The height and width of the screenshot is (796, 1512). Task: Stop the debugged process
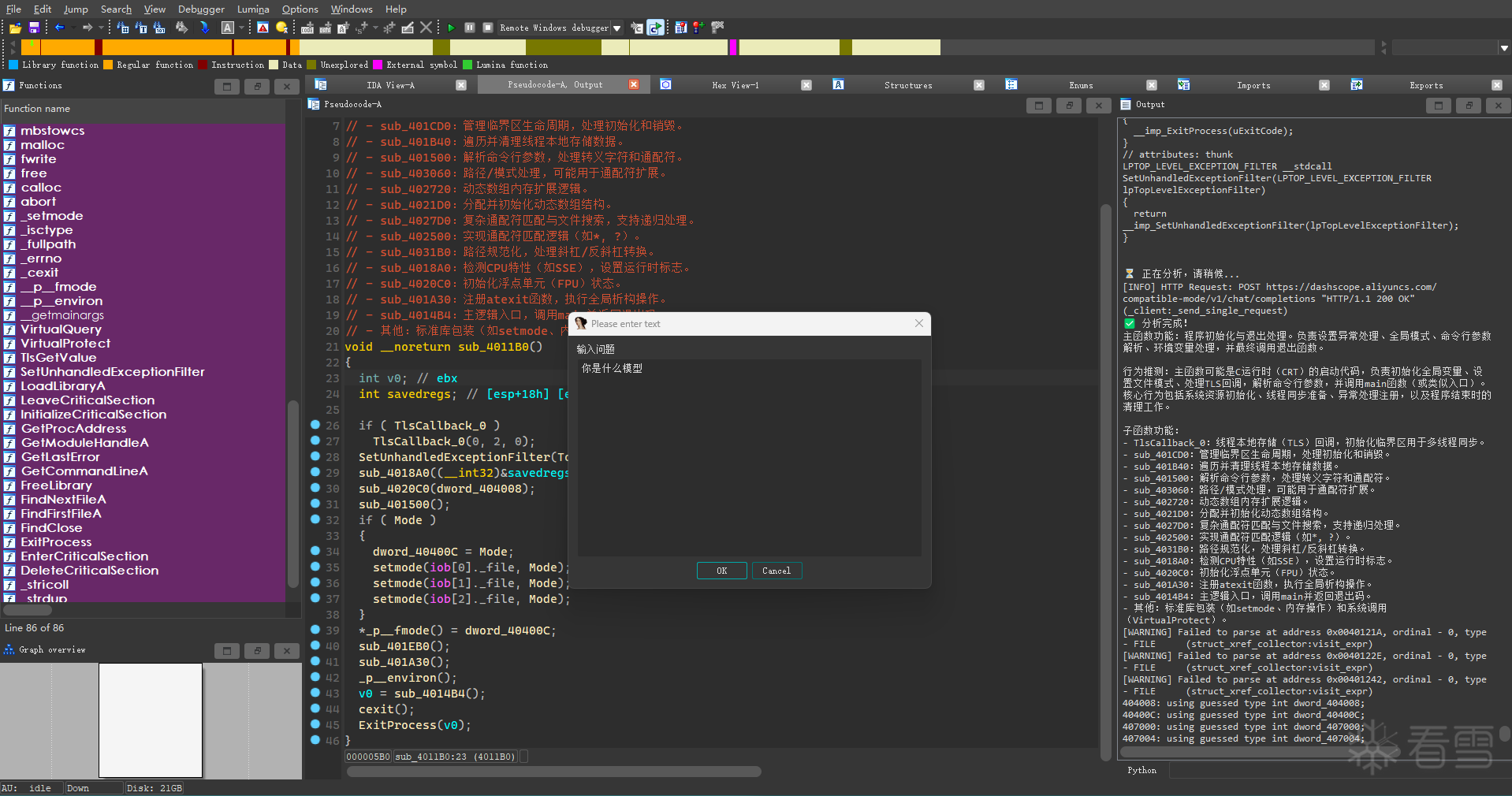point(488,28)
